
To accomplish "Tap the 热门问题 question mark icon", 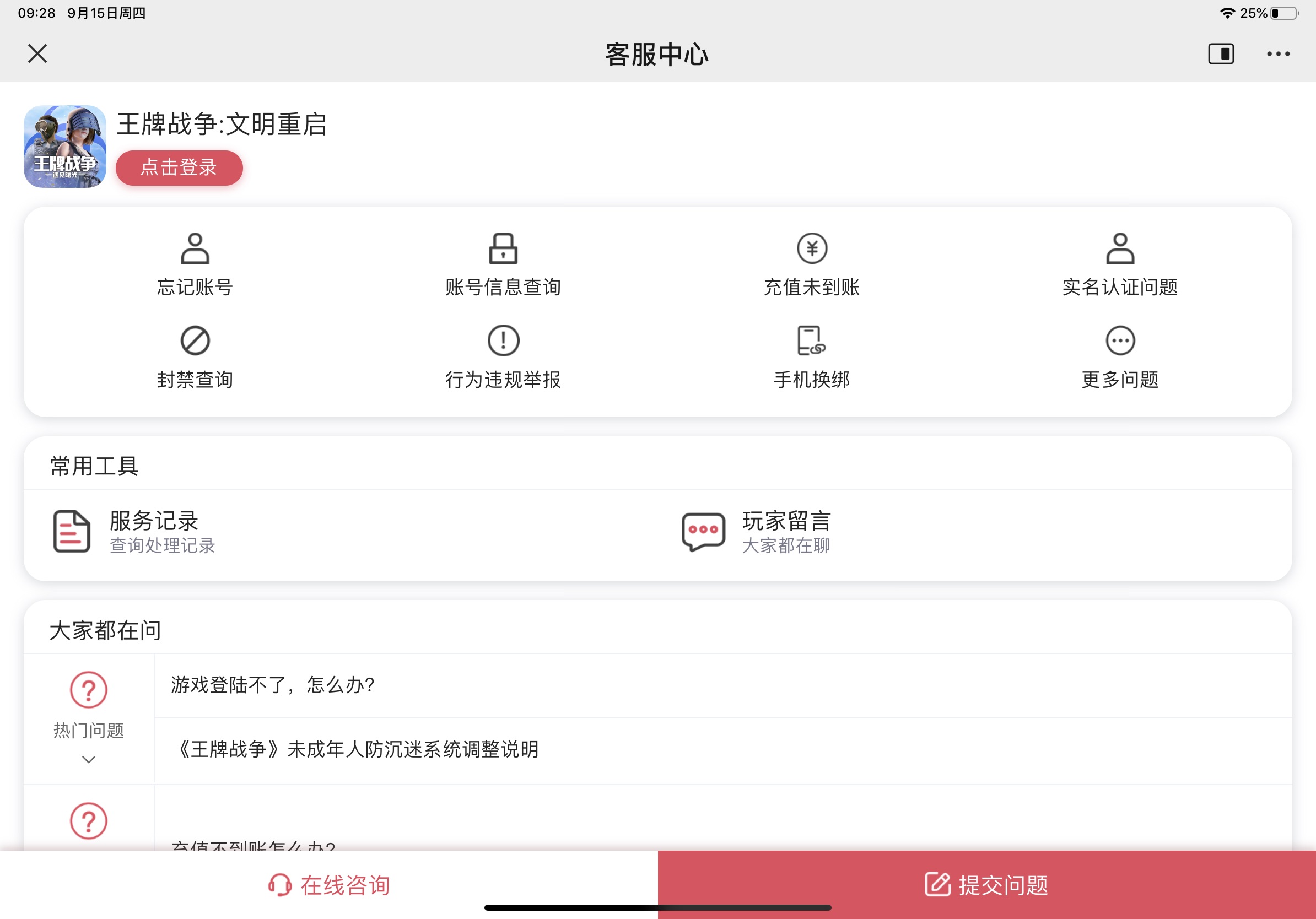I will (88, 690).
